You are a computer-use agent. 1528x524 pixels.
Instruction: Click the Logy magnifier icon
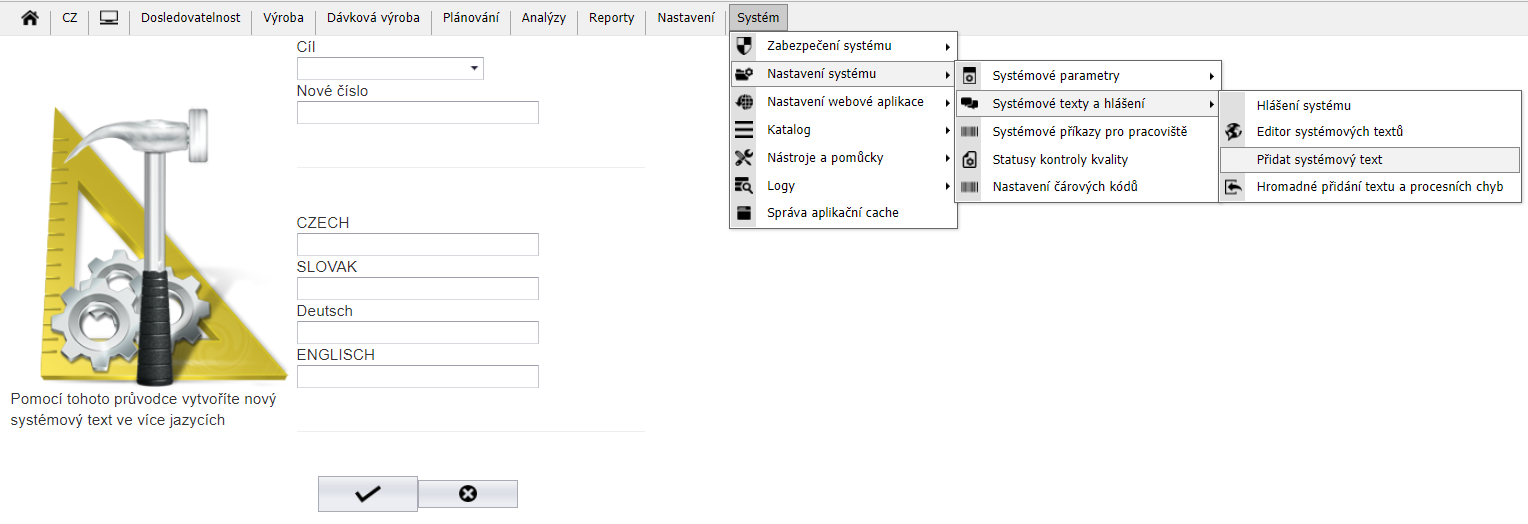(x=743, y=186)
